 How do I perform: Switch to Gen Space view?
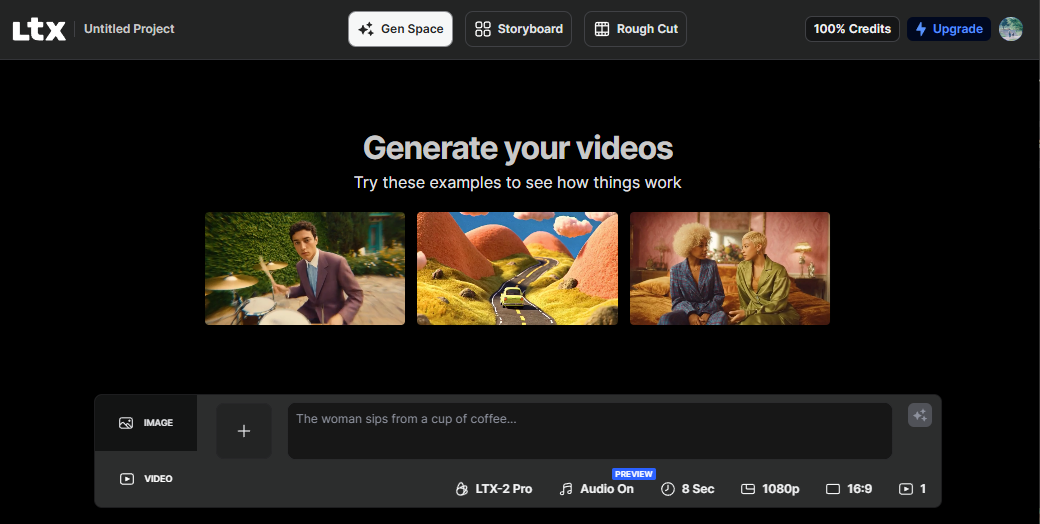pyautogui.click(x=400, y=29)
